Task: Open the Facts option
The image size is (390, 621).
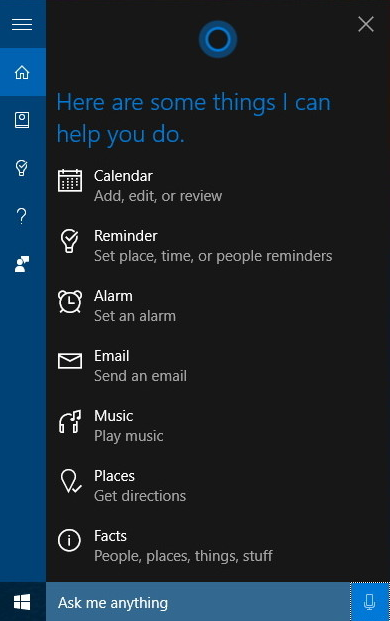Action: 218,546
